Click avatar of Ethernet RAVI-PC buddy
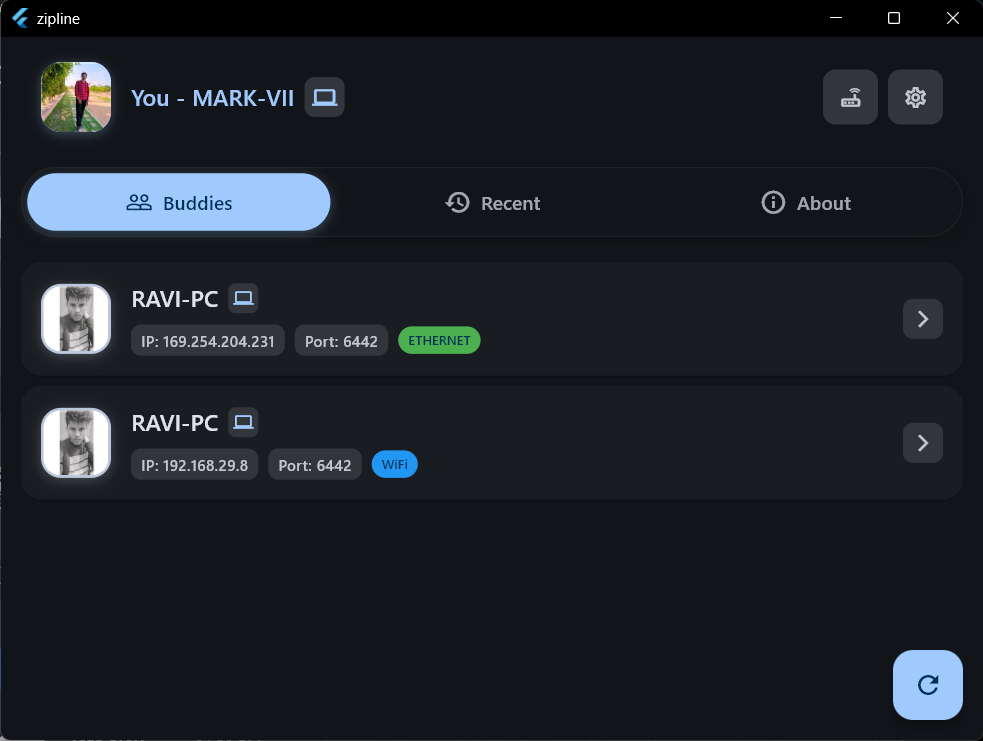983x741 pixels. (76, 319)
